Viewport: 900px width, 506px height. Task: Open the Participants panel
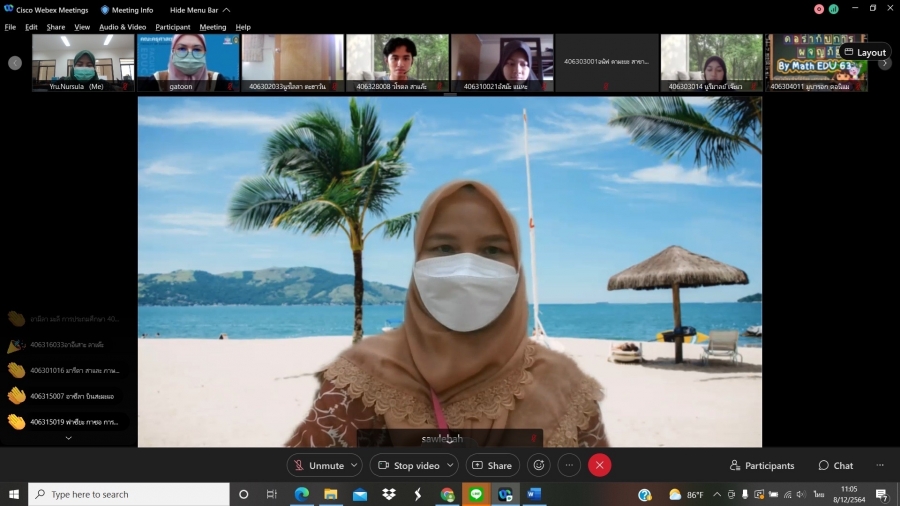(x=762, y=465)
